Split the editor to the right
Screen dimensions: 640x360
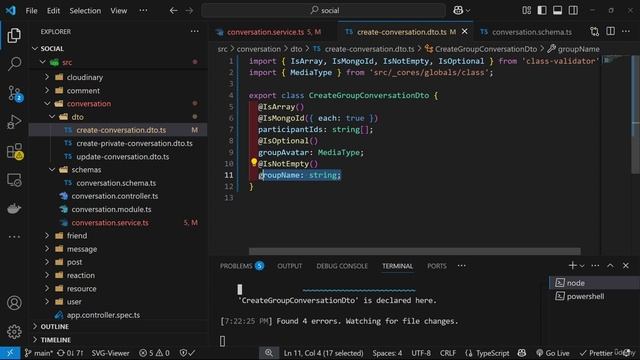[610, 31]
